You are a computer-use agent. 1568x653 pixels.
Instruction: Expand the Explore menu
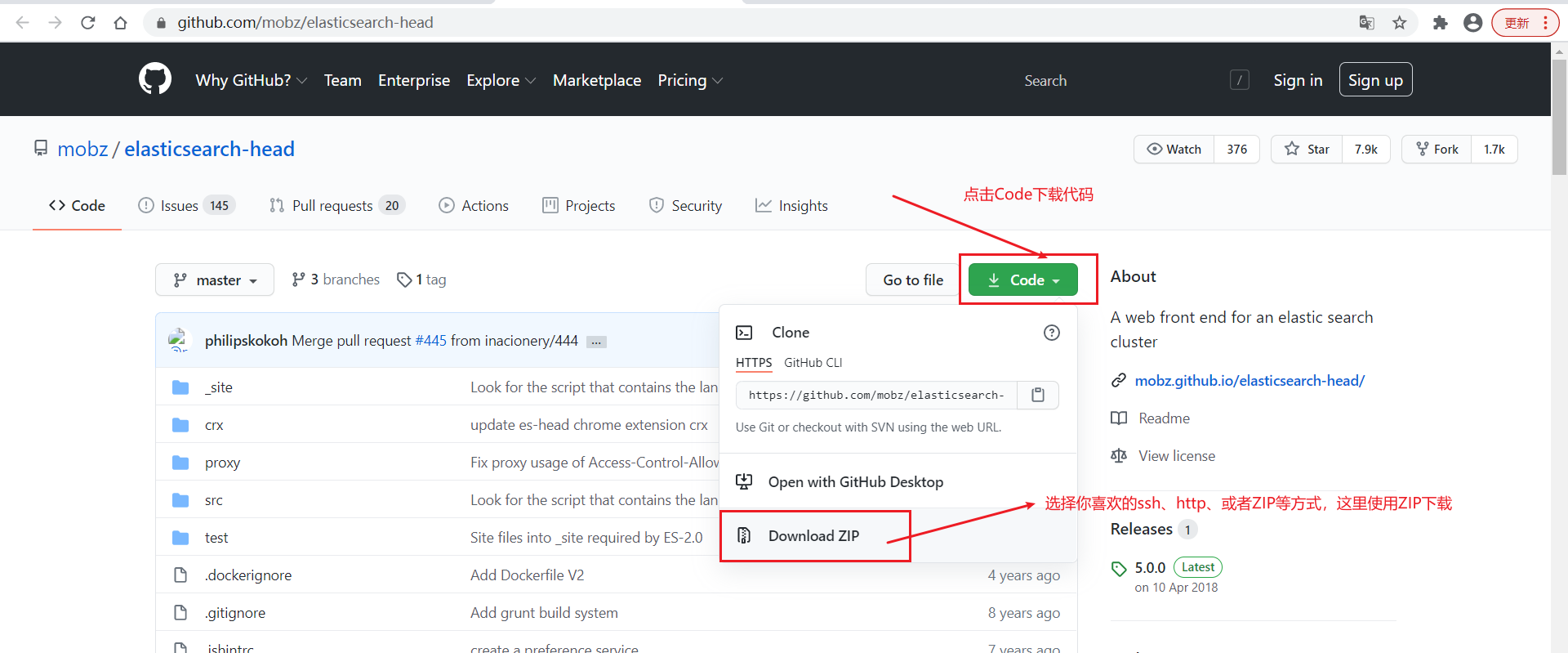(x=501, y=80)
